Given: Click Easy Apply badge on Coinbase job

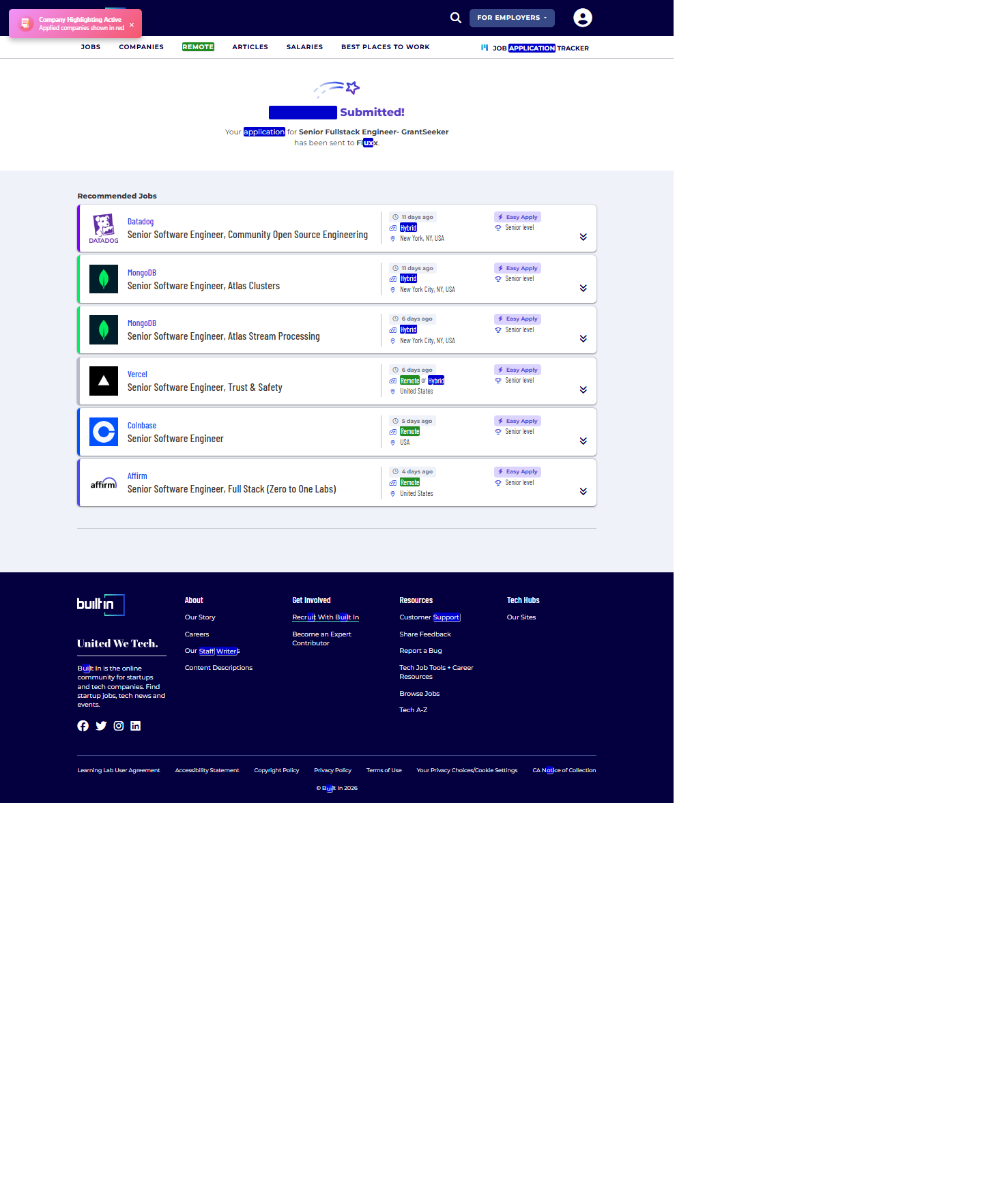Looking at the screenshot, I should coord(517,421).
